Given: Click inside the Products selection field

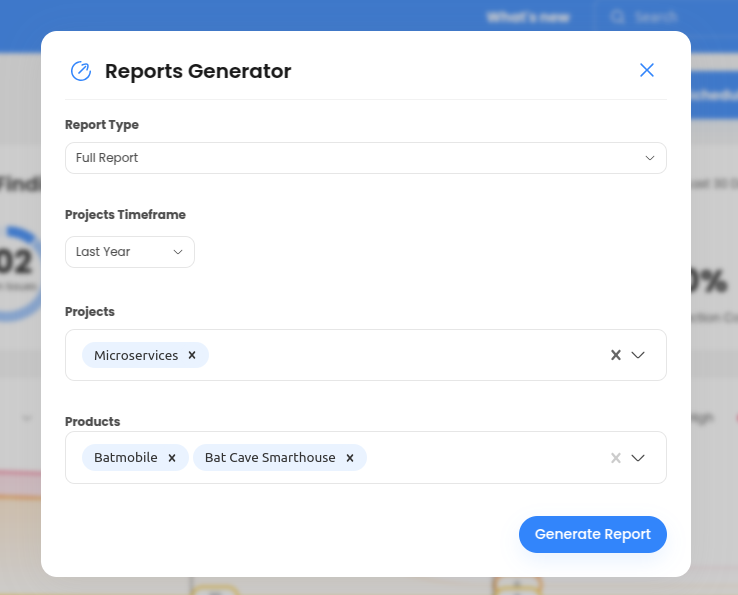Looking at the screenshot, I should tap(366, 458).
